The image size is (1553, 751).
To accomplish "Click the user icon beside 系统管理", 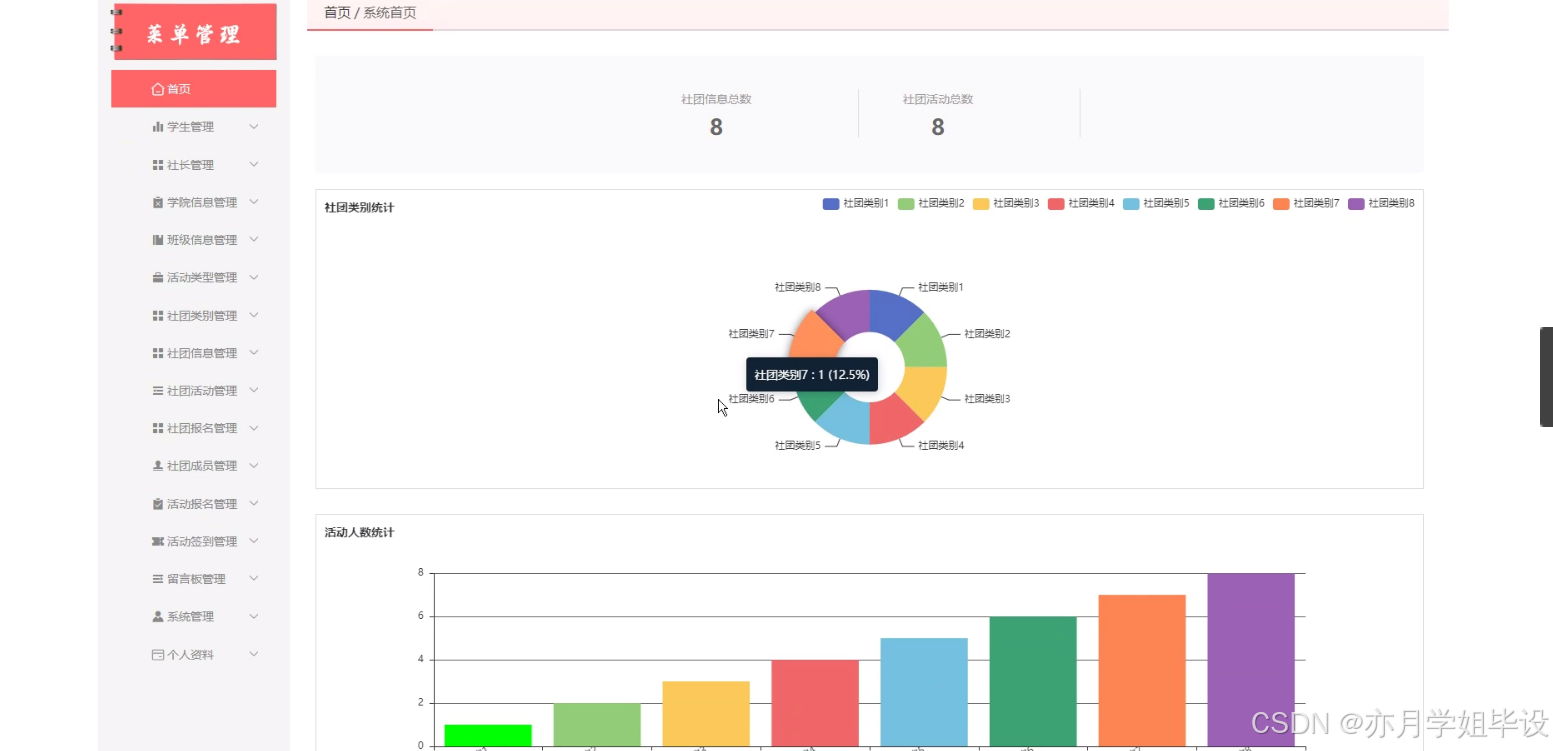I will coord(157,617).
